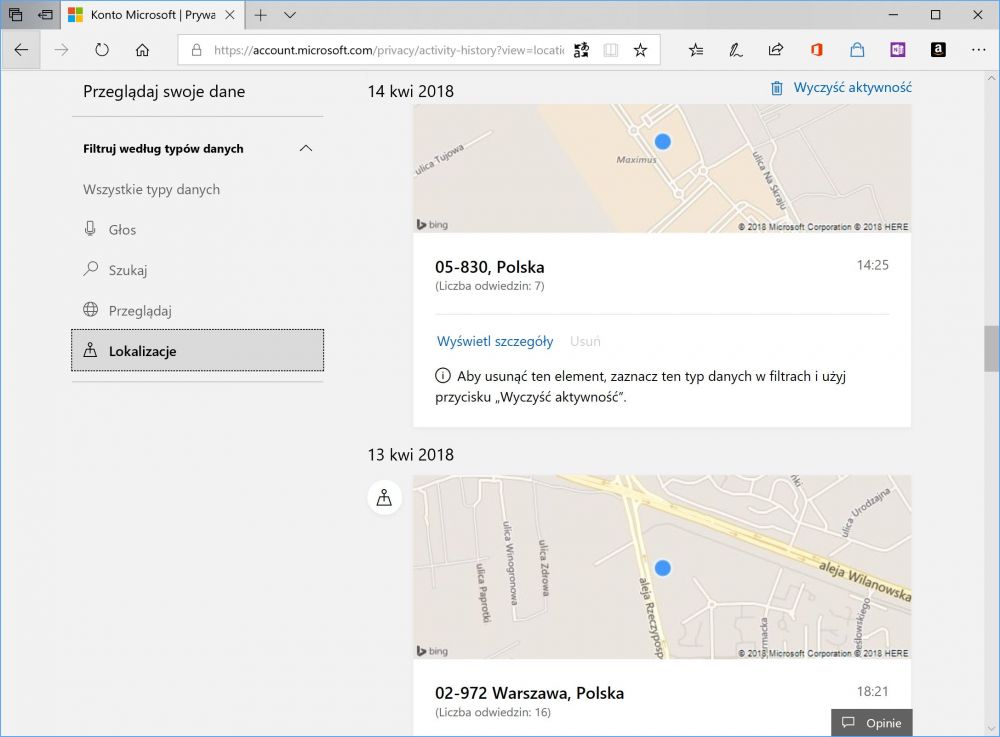
Task: Switch to the Konto Microsoft tab
Action: 152,15
